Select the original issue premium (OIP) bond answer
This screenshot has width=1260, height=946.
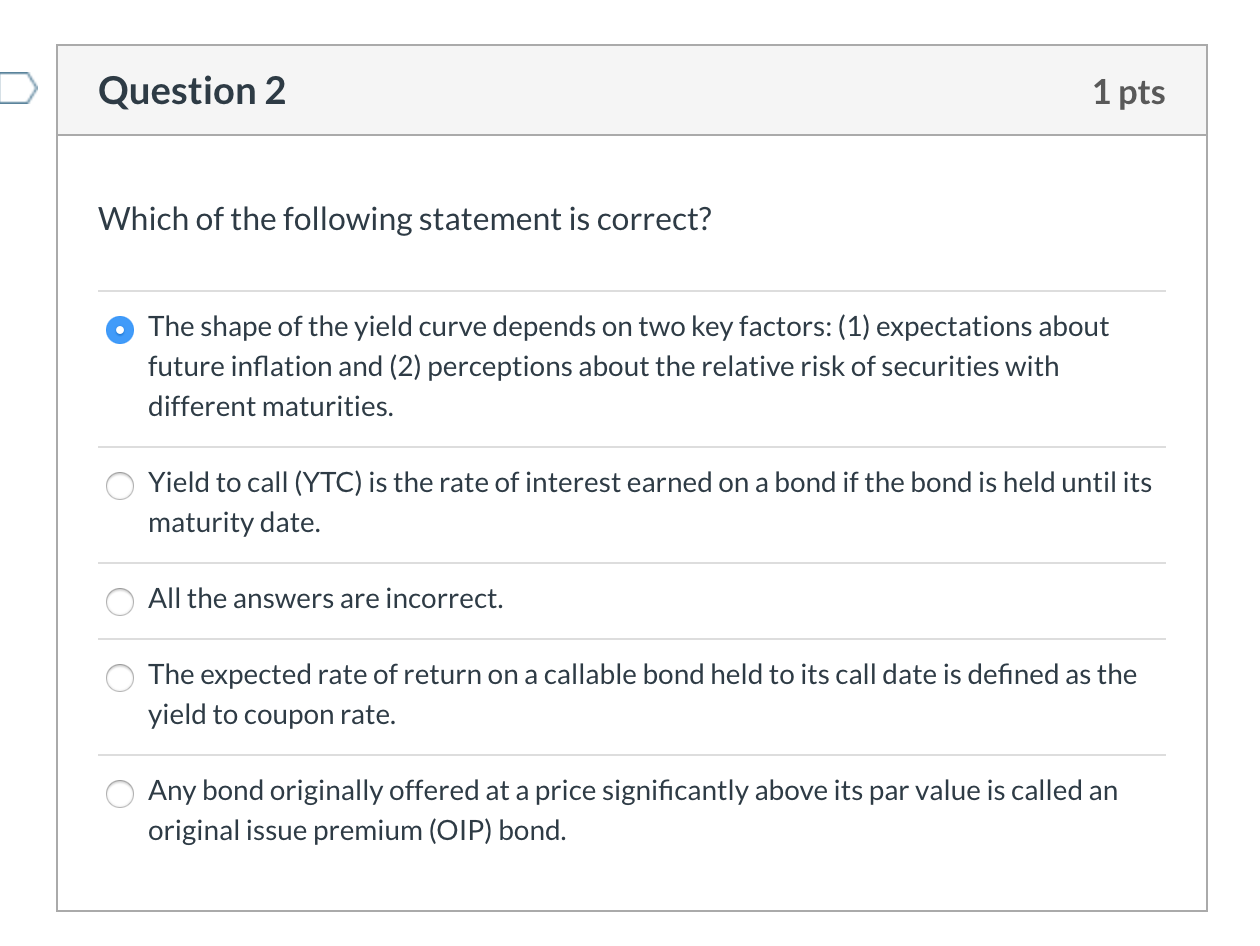[x=119, y=794]
